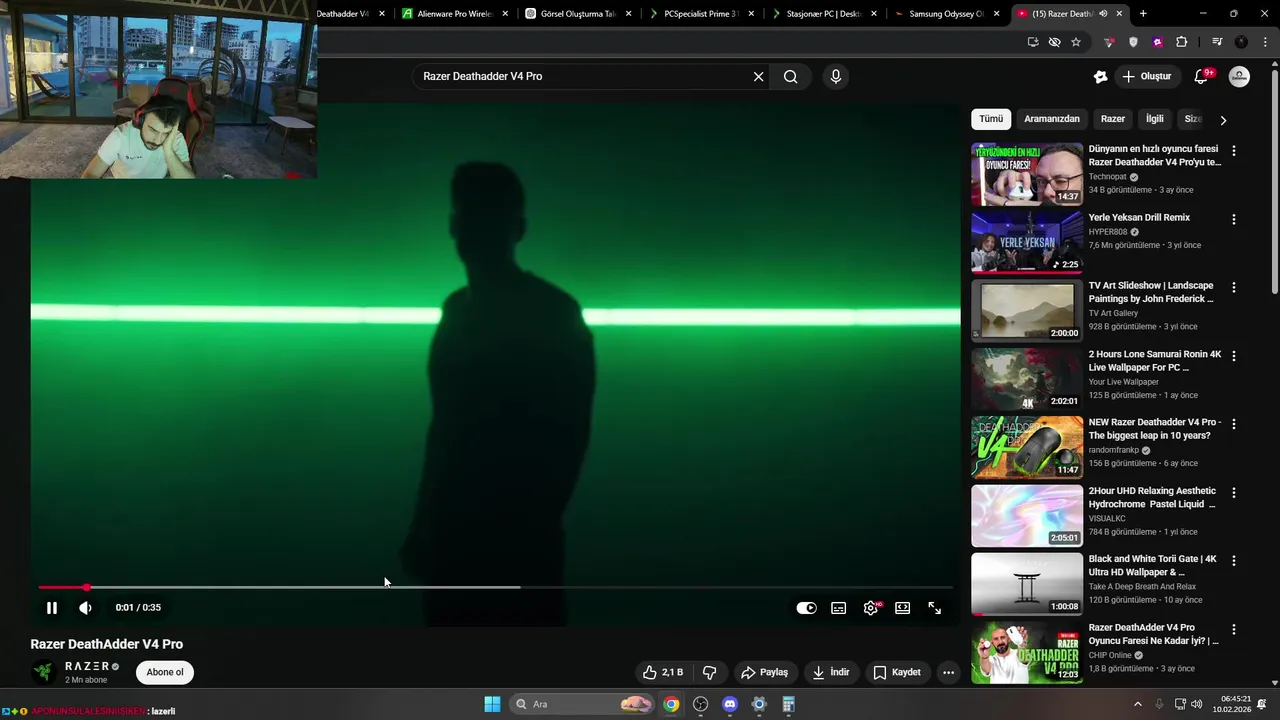Dislike the video
Image resolution: width=1280 pixels, height=720 pixels.
[710, 672]
